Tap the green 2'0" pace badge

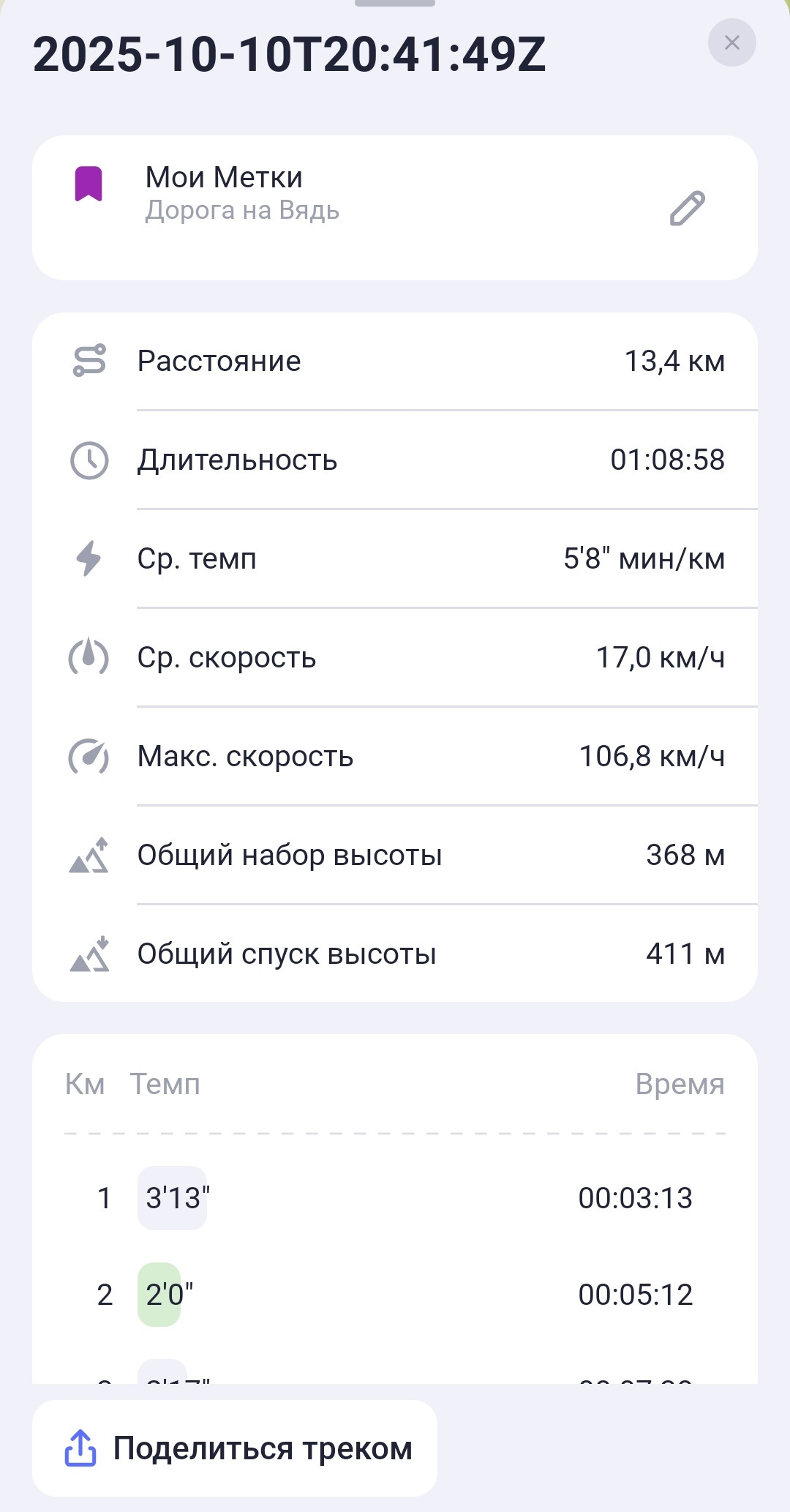159,1295
